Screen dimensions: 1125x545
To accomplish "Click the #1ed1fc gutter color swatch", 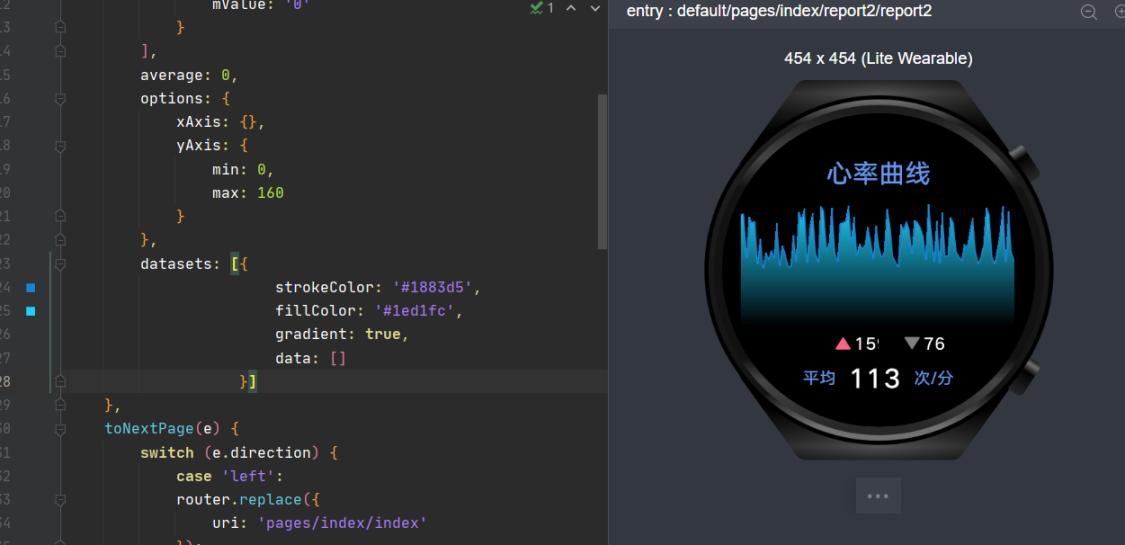I will tap(31, 311).
